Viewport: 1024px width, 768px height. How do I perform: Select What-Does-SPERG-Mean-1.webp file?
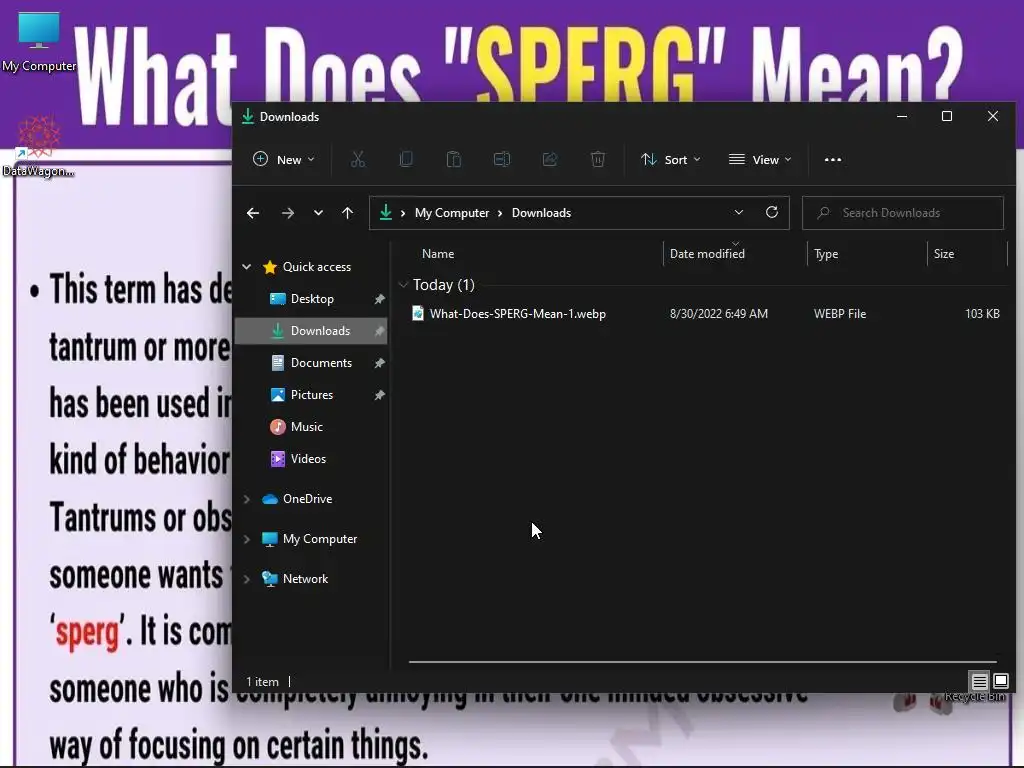point(518,314)
